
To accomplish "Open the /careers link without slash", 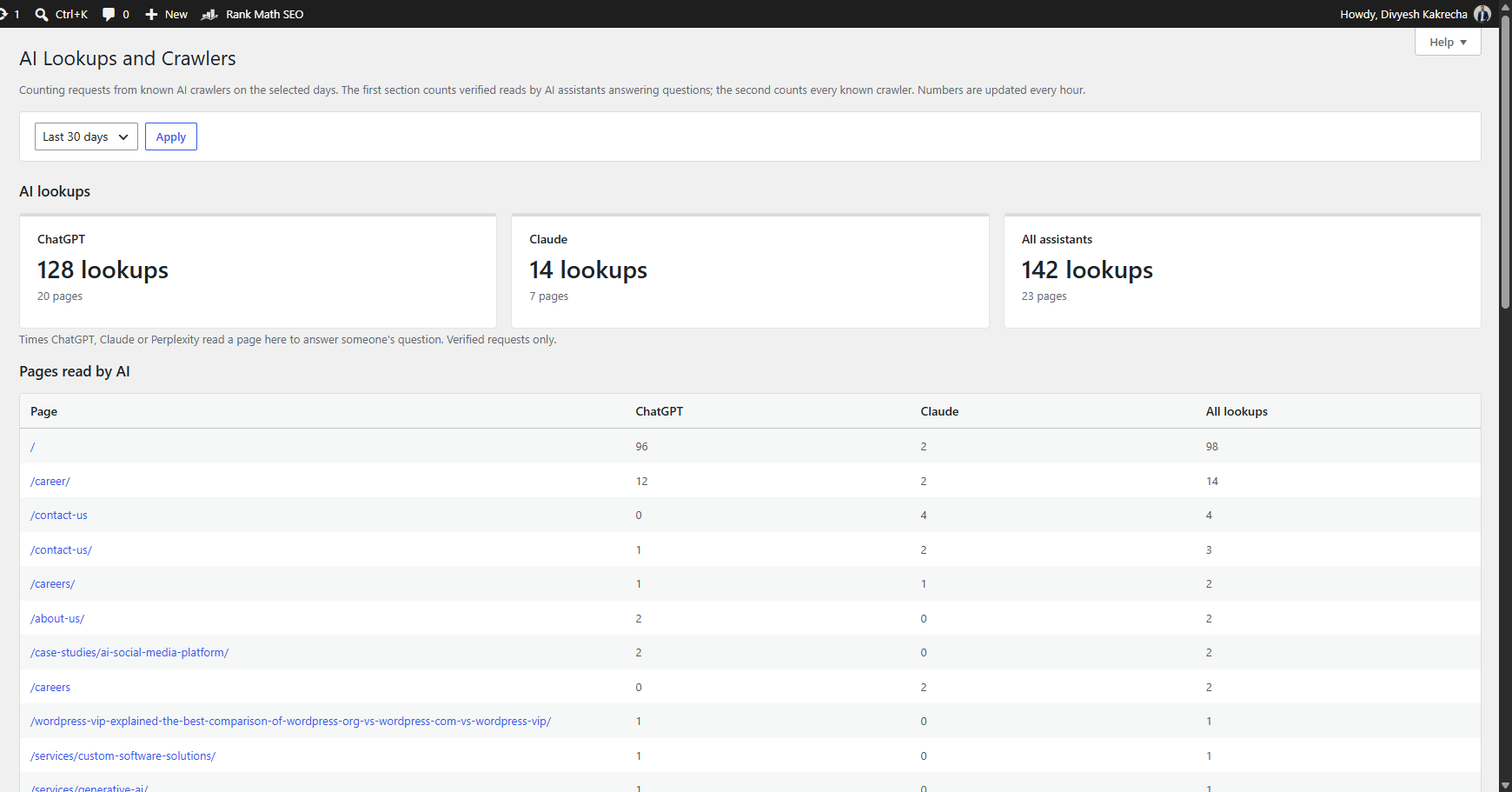I will click(x=50, y=687).
